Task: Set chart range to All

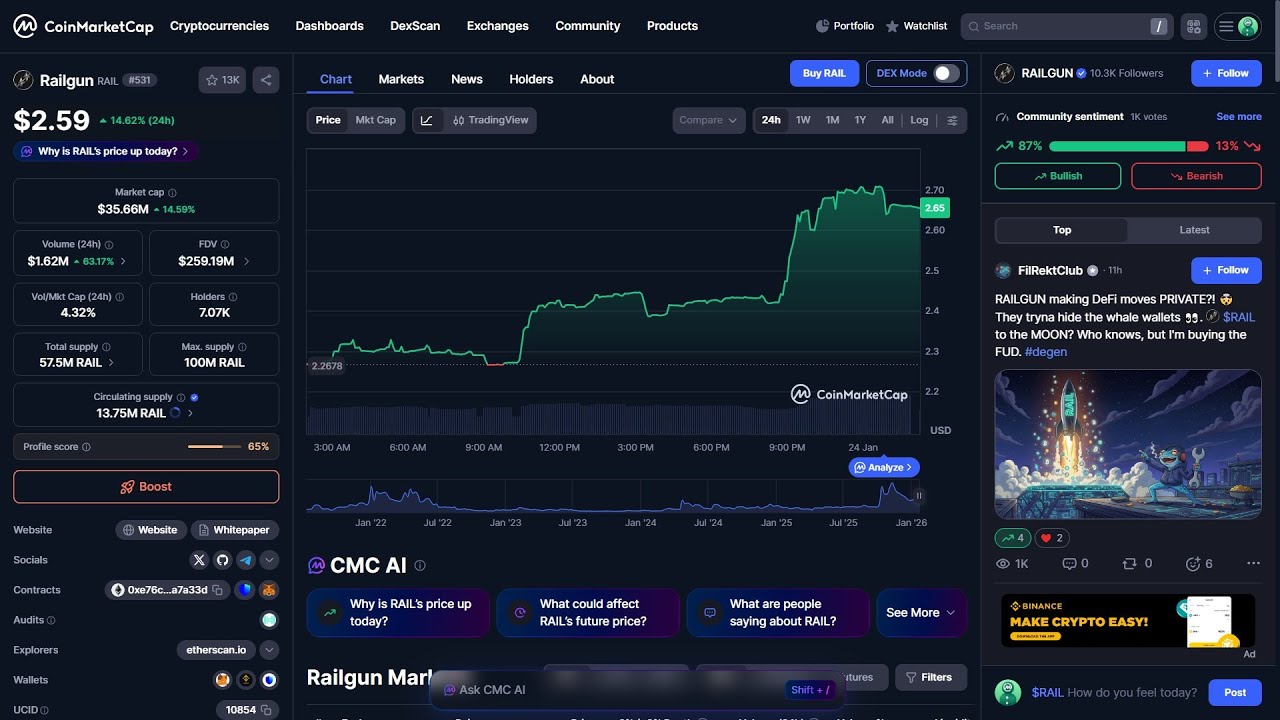Action: [x=887, y=120]
